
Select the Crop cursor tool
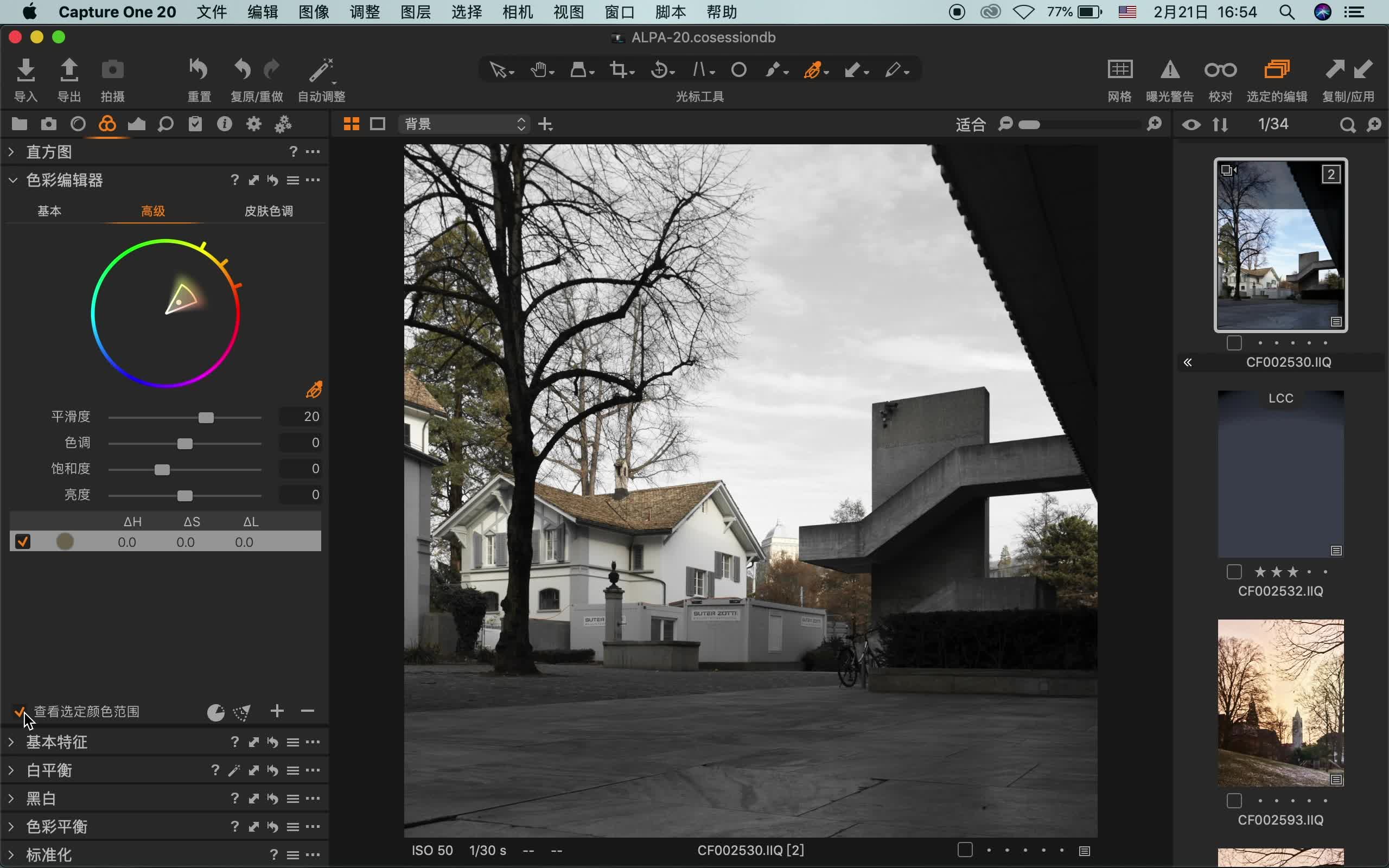coord(618,70)
